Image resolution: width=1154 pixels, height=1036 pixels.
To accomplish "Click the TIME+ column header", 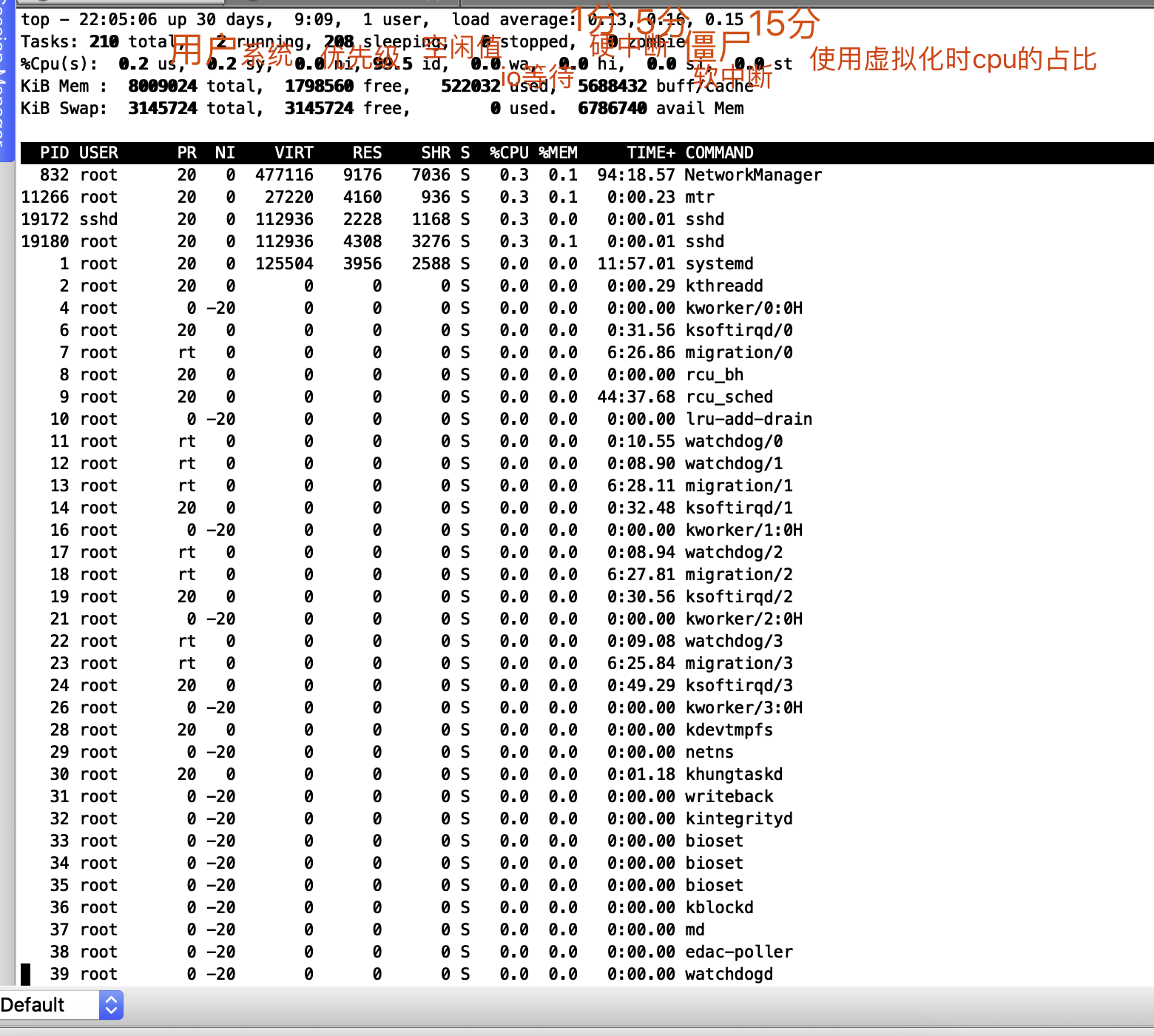I will (x=651, y=152).
